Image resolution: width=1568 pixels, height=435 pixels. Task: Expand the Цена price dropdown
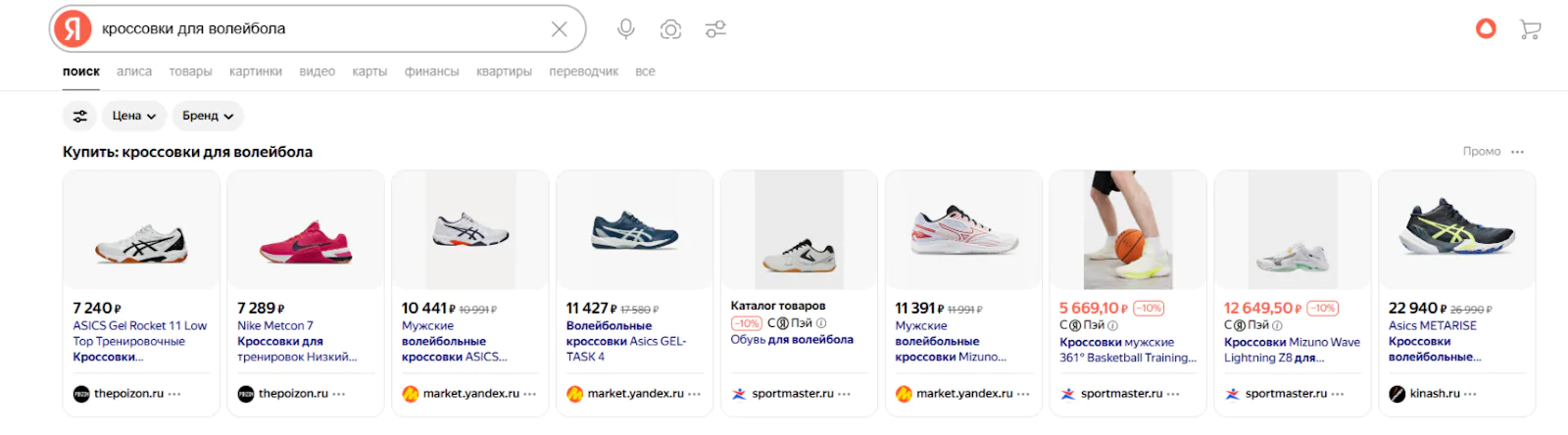pos(134,116)
